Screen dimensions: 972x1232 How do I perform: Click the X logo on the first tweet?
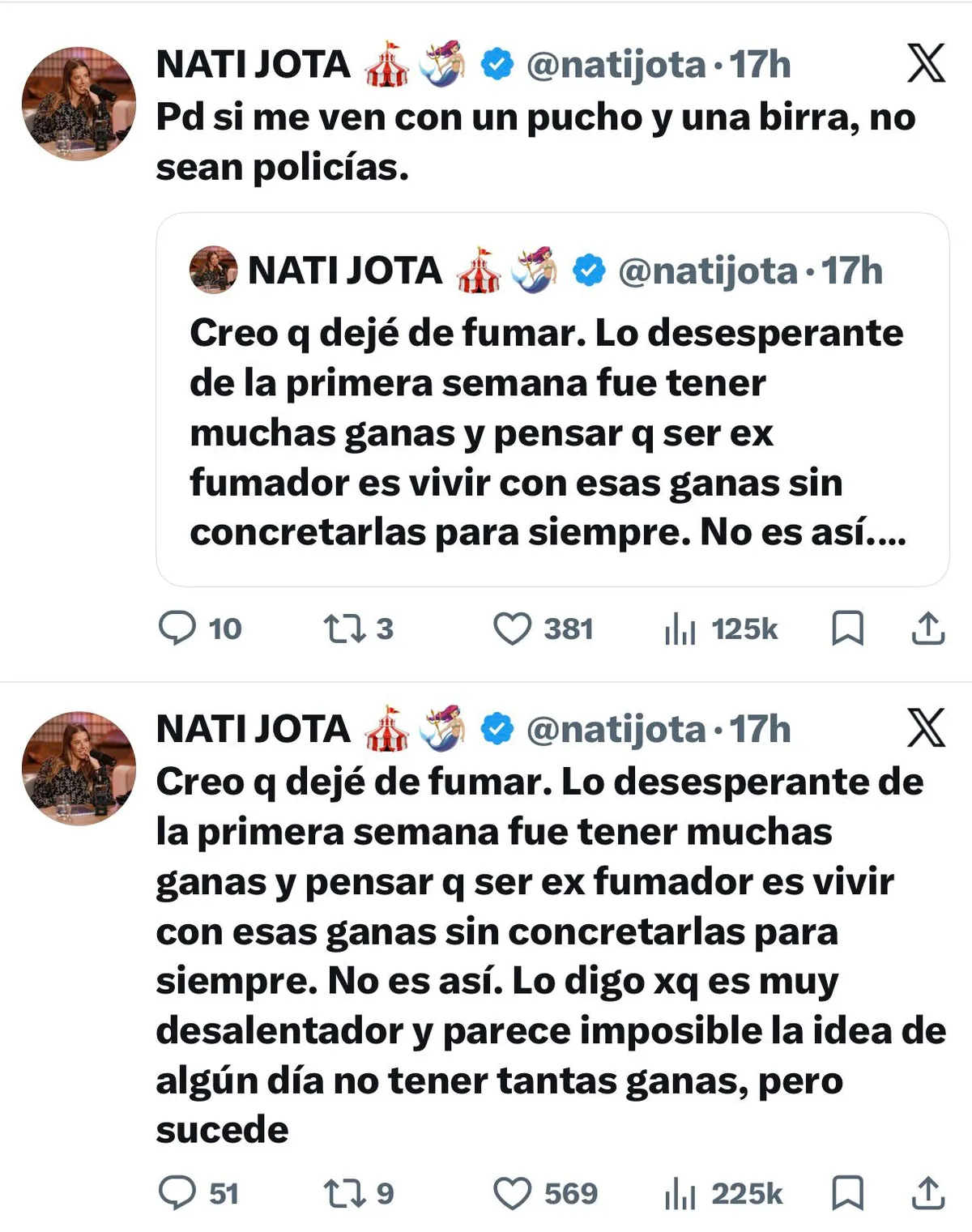coord(926,64)
